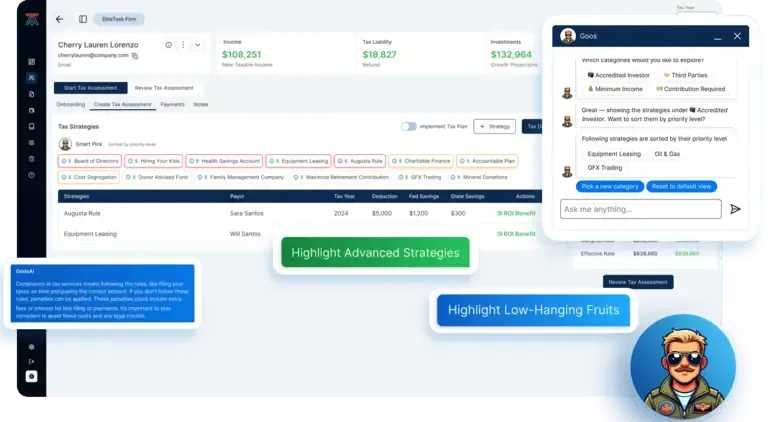Select the Cost Segregation strategy chip
Viewport: 768px width, 422px height.
(89, 177)
